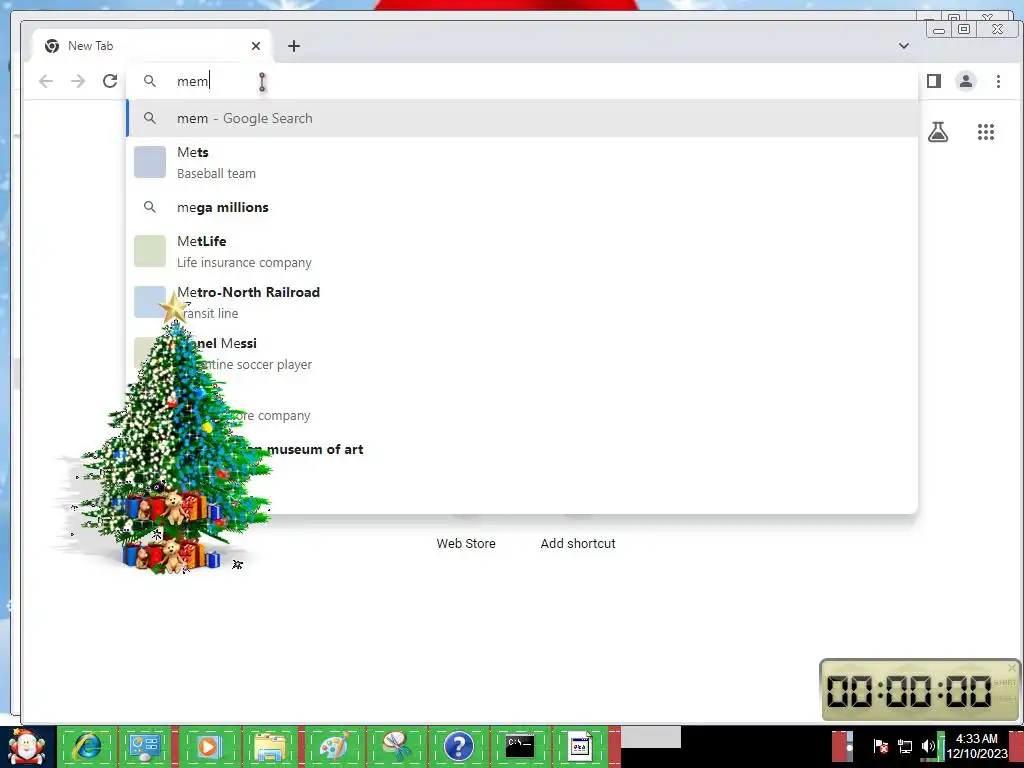The height and width of the screenshot is (768, 1024).
Task: Open Help and Support taskbar icon
Action: [x=458, y=746]
